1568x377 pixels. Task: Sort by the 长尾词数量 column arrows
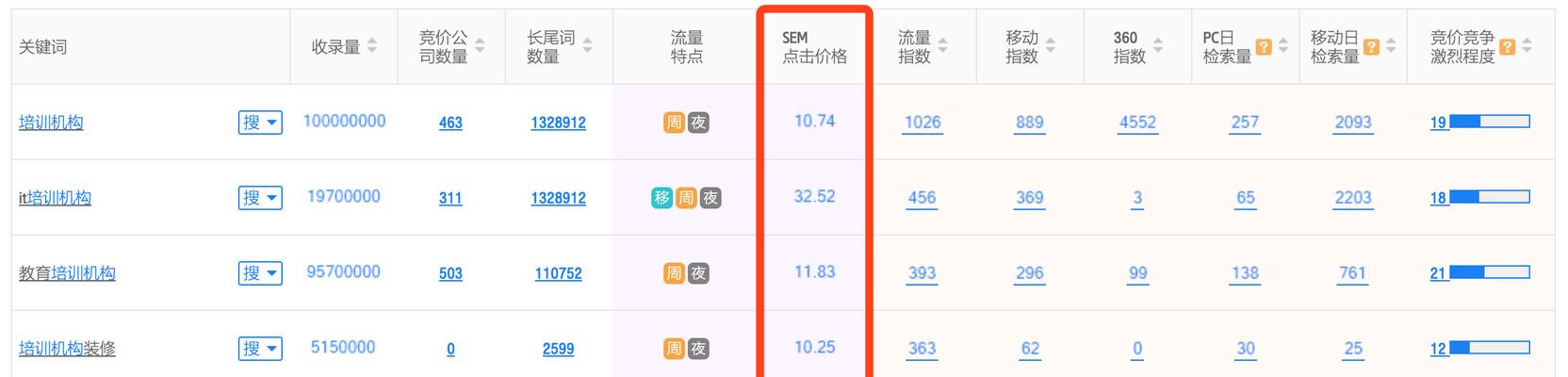[x=587, y=46]
